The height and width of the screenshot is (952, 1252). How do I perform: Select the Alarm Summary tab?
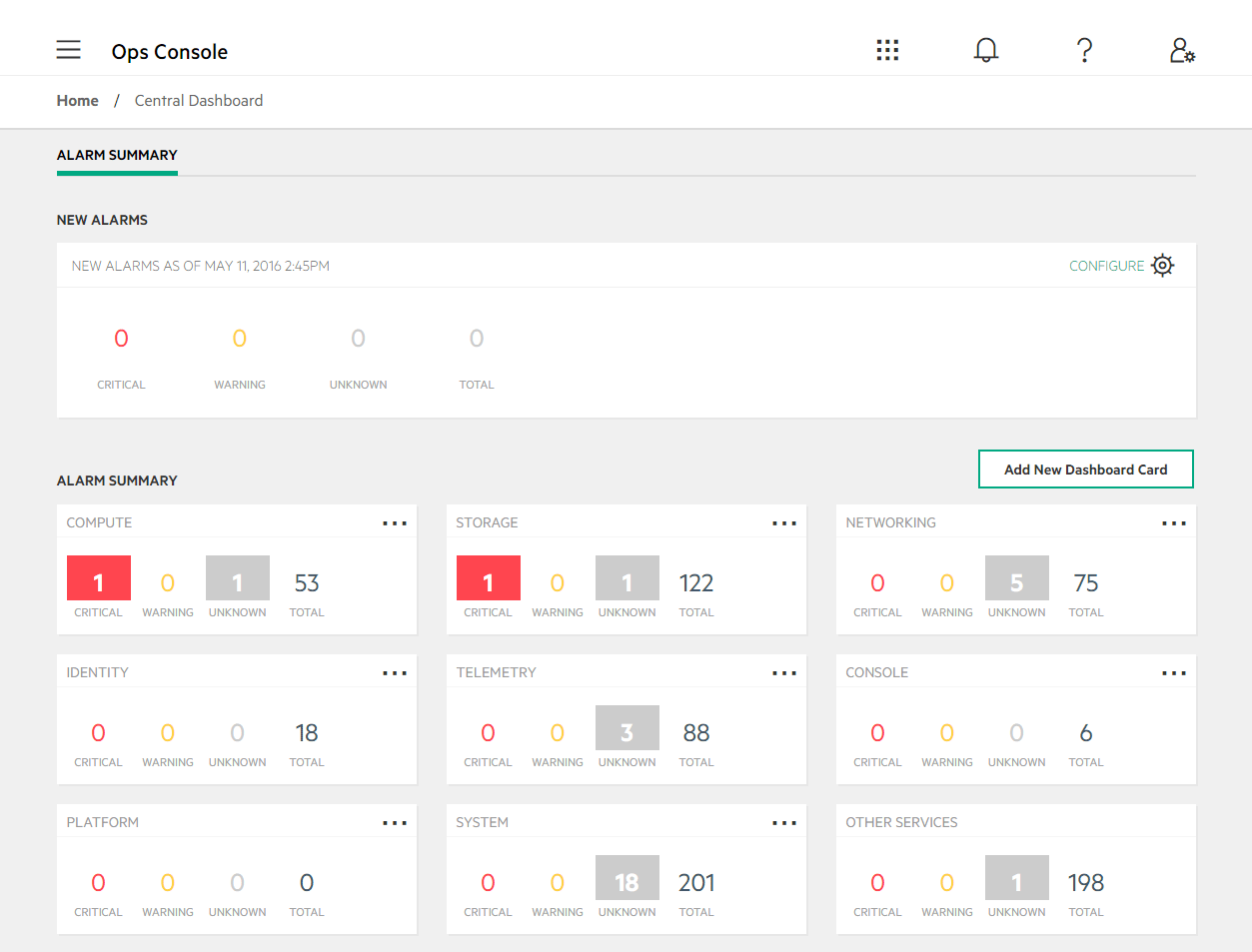tap(117, 156)
